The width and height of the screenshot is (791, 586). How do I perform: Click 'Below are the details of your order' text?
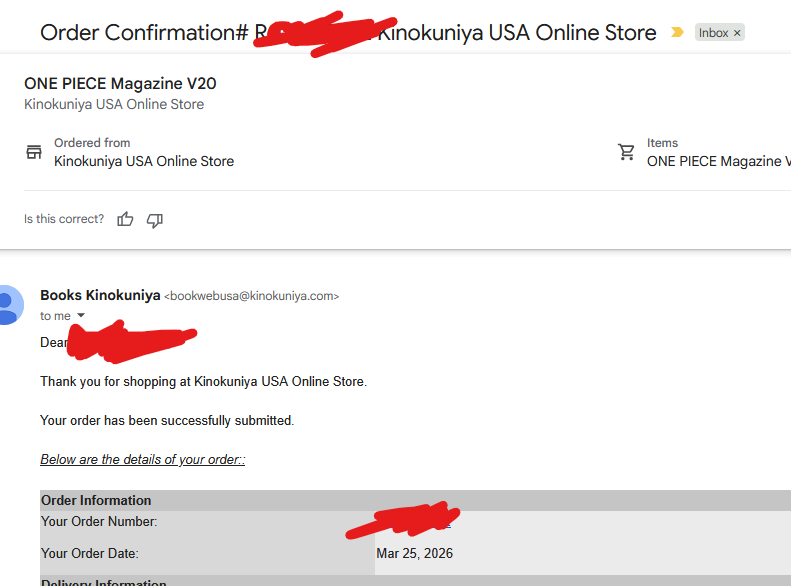click(142, 459)
